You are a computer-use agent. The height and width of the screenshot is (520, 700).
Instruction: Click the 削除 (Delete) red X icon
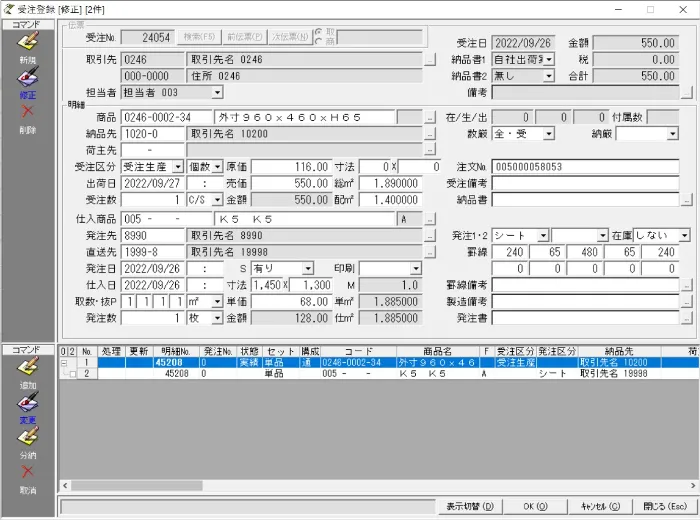[28, 112]
